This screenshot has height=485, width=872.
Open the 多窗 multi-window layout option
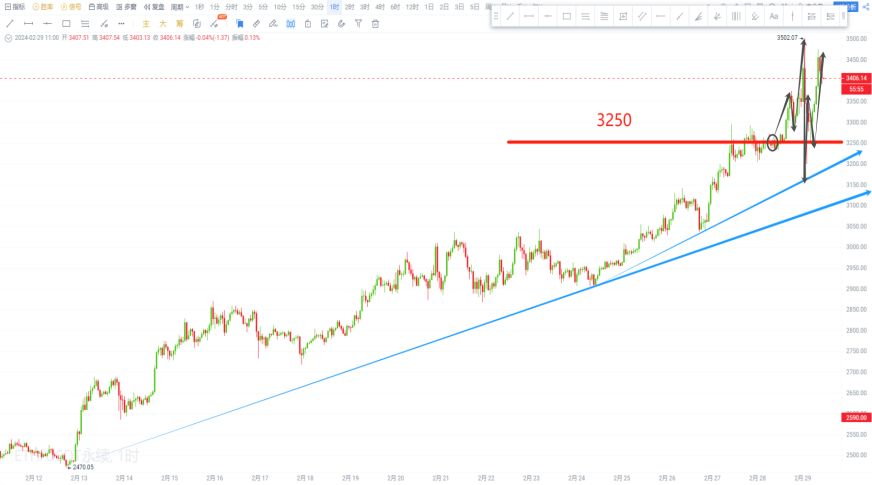pos(126,7)
